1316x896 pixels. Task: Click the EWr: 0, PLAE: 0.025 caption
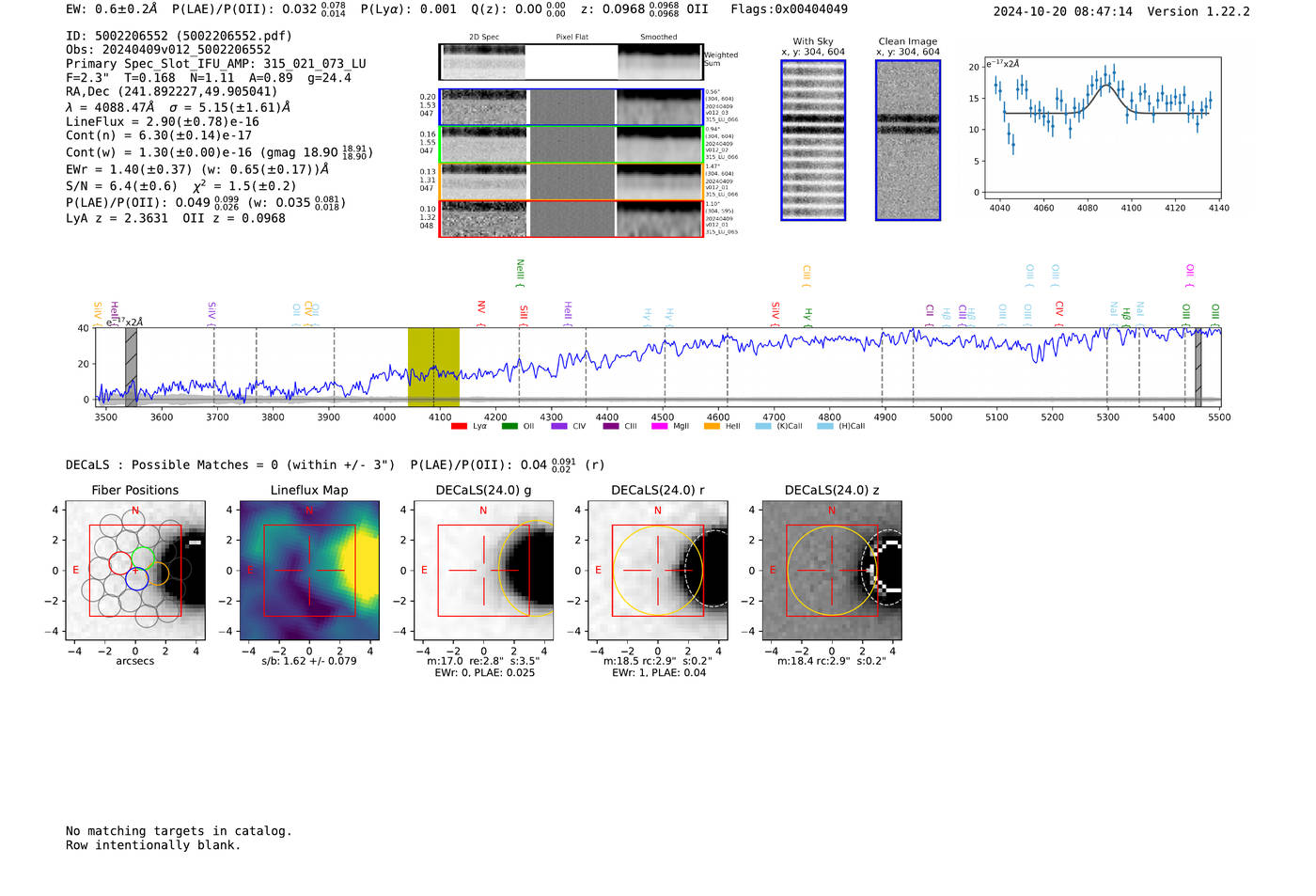(x=484, y=672)
